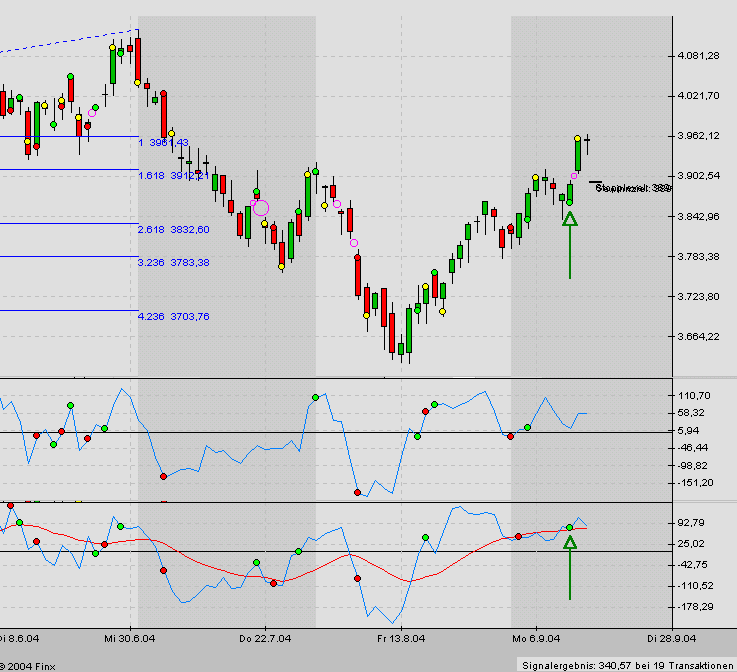Screen dimensions: 737x672
Task: Click the date label Mo 6.9.04
Action: (536, 639)
